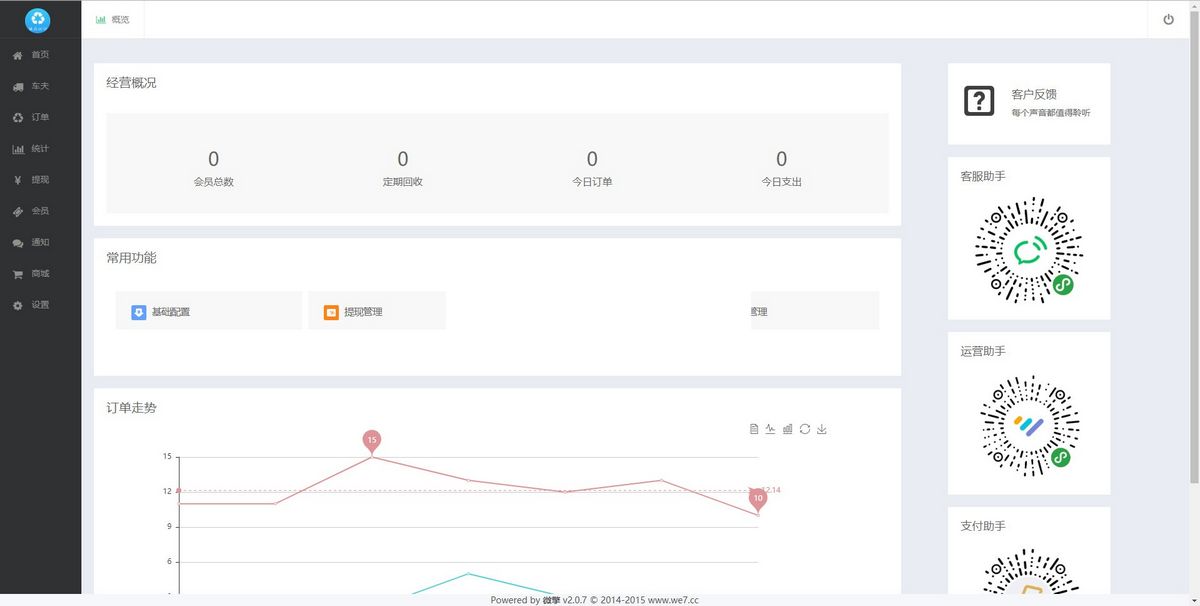Click the 订单走势 chart heading
The width and height of the screenshot is (1200, 606).
131,408
